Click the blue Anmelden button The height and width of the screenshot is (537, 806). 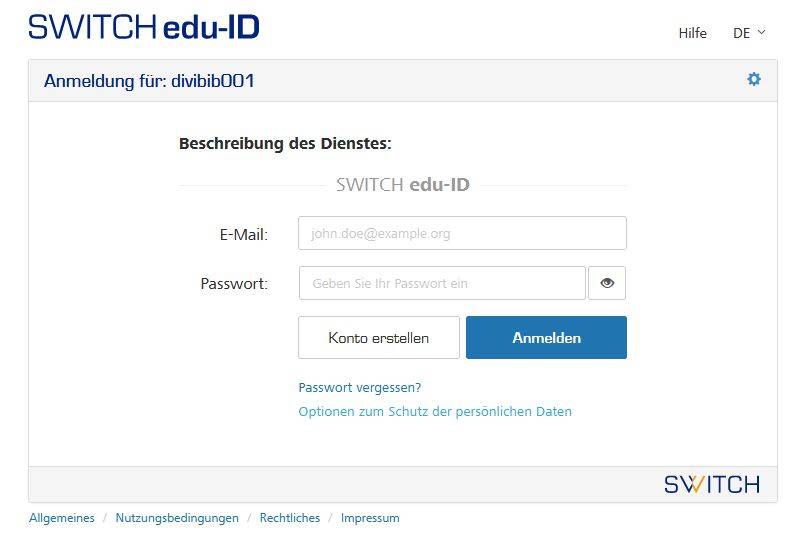tap(546, 338)
